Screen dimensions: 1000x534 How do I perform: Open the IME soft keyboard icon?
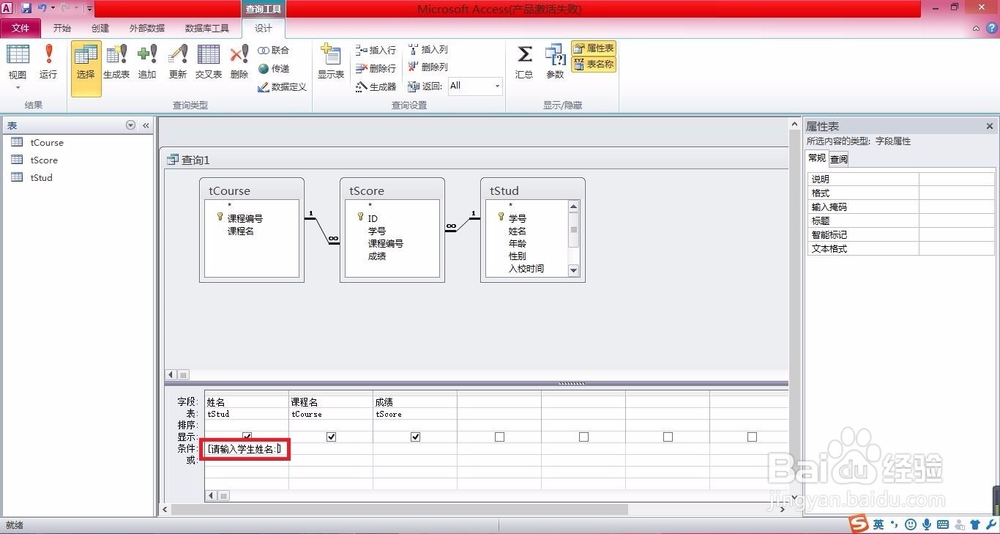[x=943, y=524]
